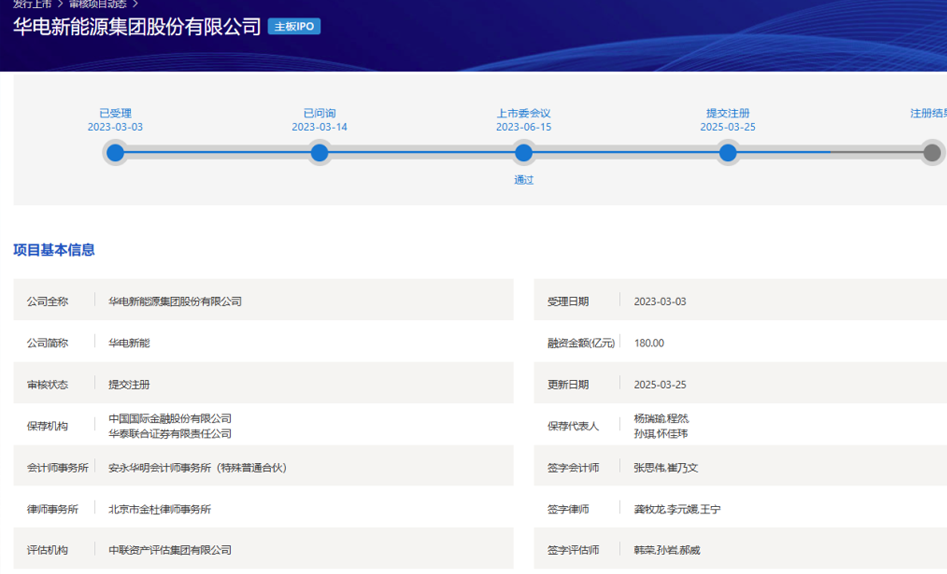Click the 已问询 stage label
Viewport: 947px width, 574px height.
click(x=319, y=113)
